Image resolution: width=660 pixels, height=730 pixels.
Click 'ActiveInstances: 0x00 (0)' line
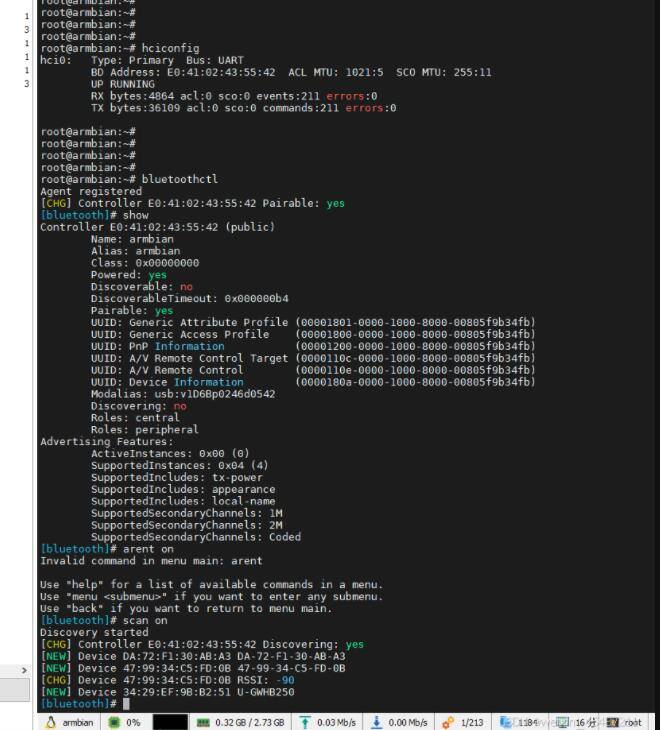pos(170,453)
